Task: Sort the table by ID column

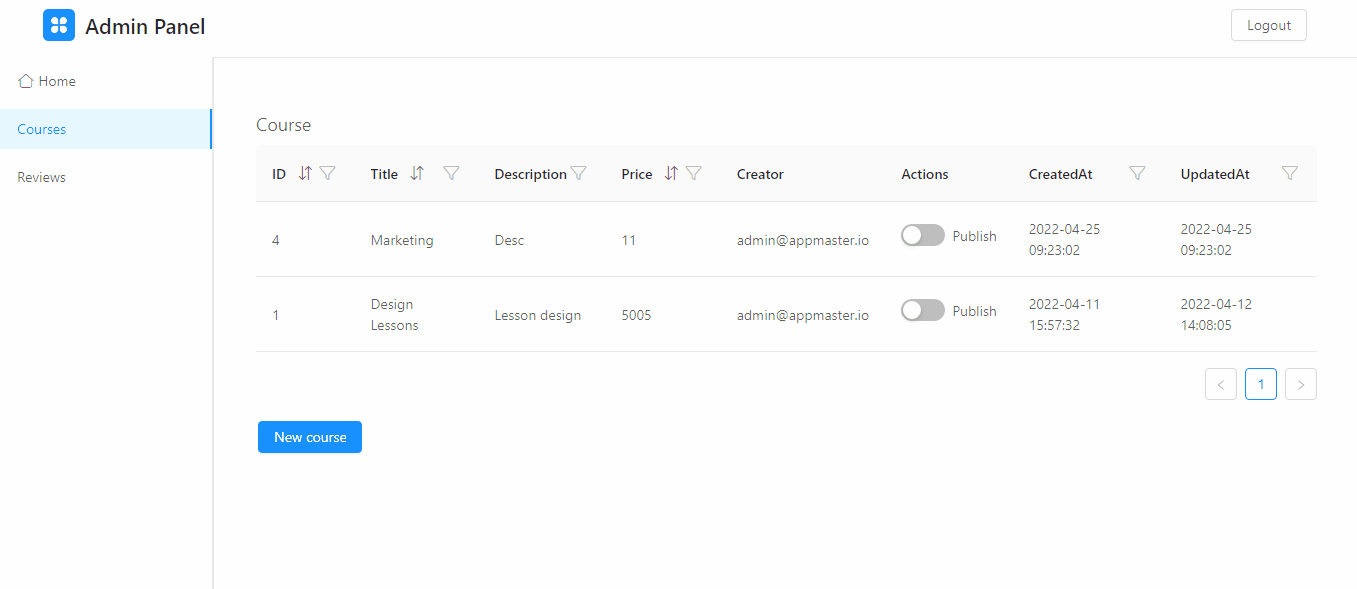Action: click(x=305, y=173)
